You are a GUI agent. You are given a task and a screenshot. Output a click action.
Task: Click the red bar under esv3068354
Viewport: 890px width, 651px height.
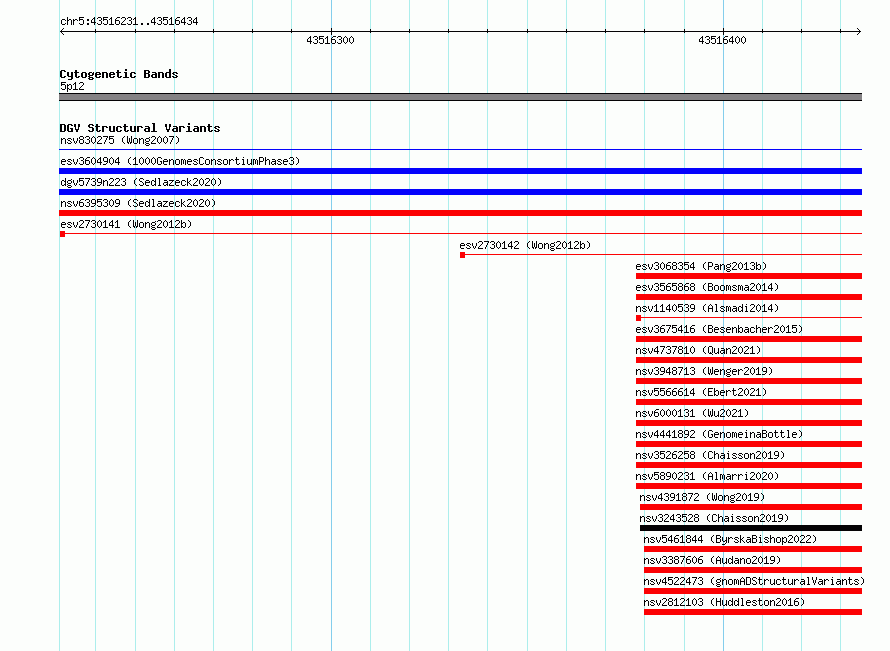(749, 276)
